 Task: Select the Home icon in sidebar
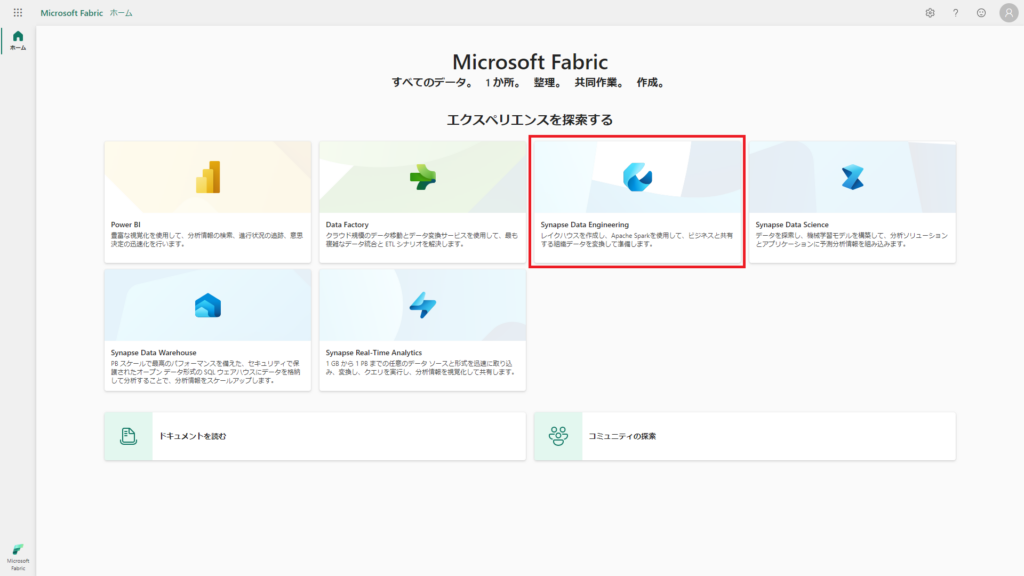point(18,40)
